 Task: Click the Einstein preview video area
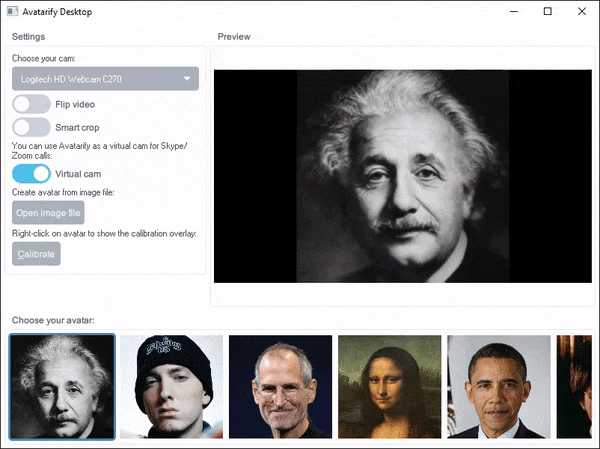403,176
